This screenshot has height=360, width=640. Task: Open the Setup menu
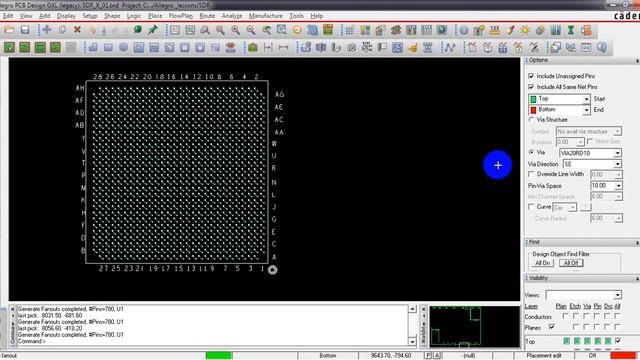(90, 16)
